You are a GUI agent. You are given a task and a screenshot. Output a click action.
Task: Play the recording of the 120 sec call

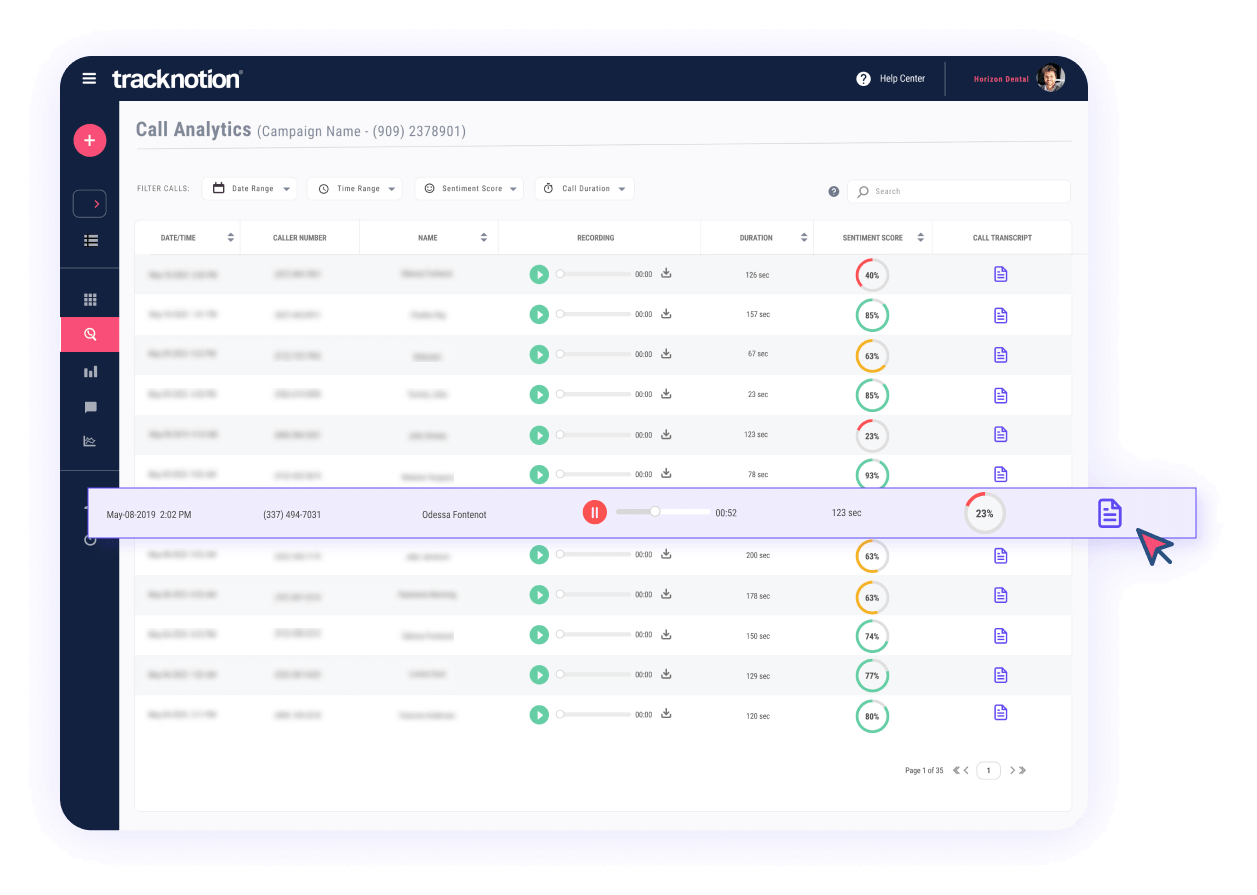[539, 715]
